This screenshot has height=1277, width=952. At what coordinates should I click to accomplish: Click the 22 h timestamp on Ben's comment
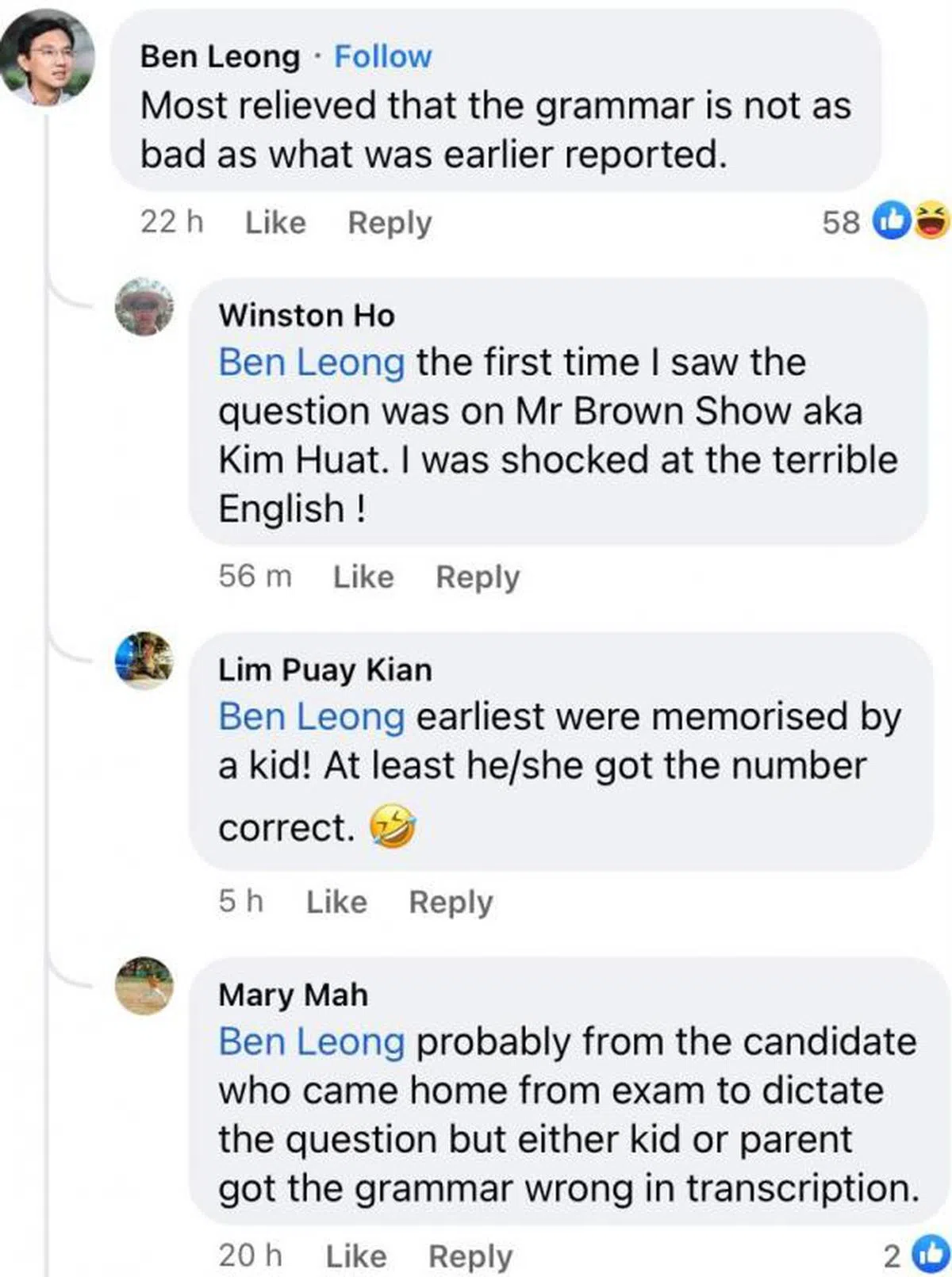coord(171,223)
